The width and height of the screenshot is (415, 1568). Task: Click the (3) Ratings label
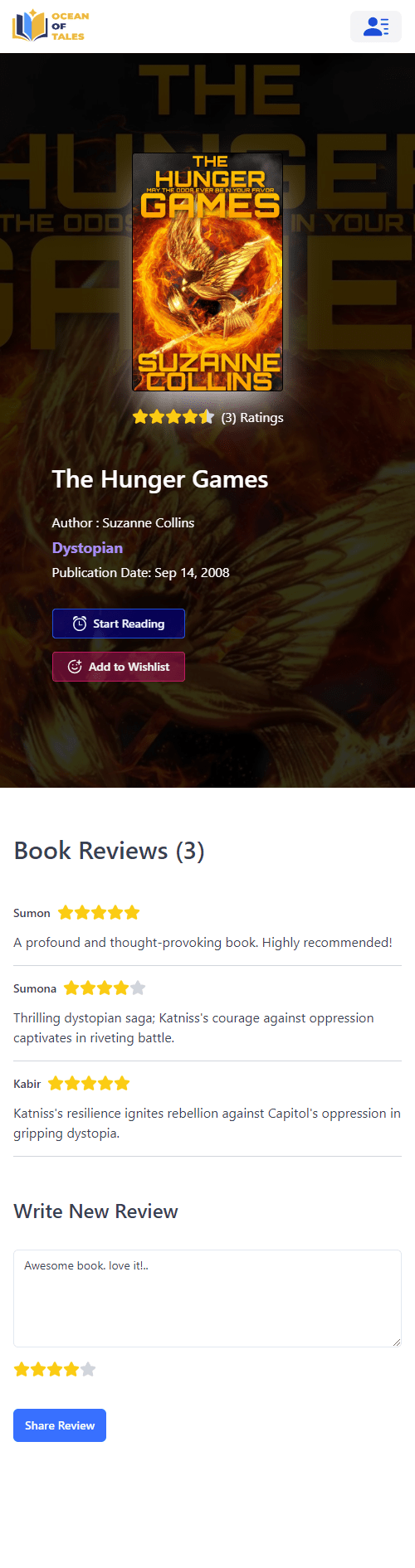252,418
